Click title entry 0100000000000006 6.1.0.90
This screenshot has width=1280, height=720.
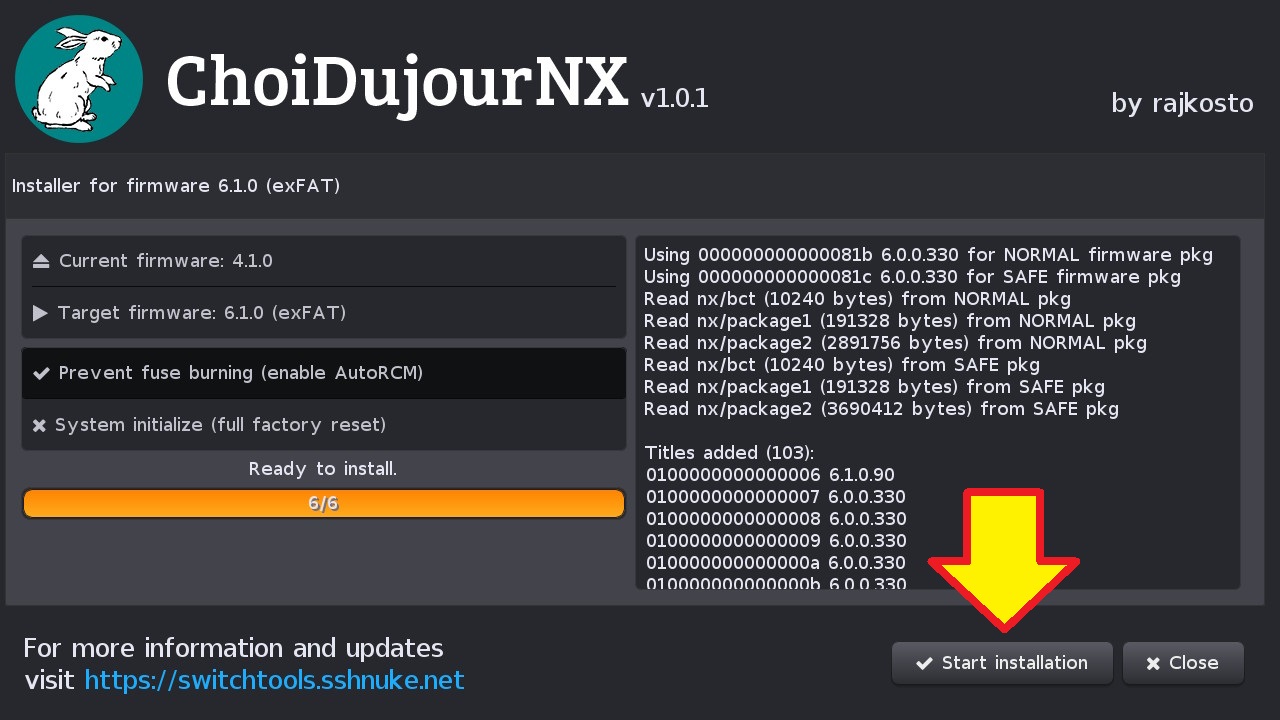pyautogui.click(x=770, y=475)
